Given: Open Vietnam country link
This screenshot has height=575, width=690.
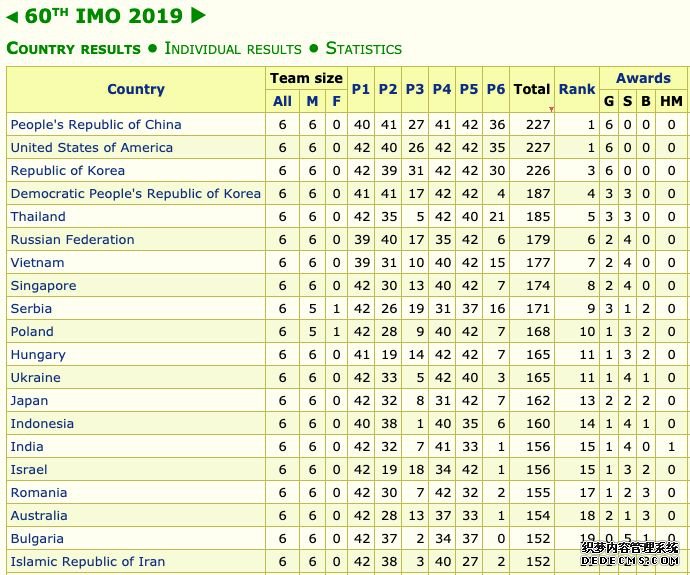Looking at the screenshot, I should point(37,263).
